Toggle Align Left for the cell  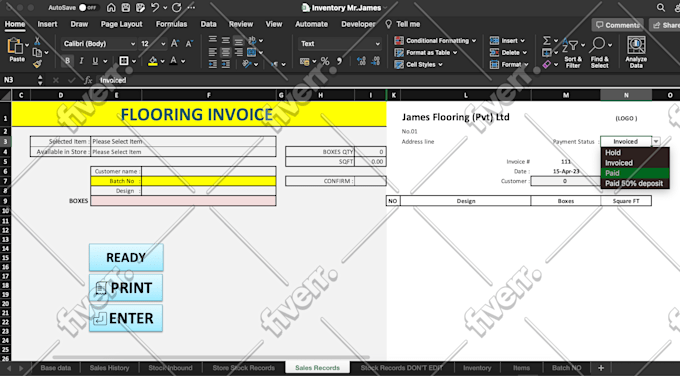pos(212,52)
